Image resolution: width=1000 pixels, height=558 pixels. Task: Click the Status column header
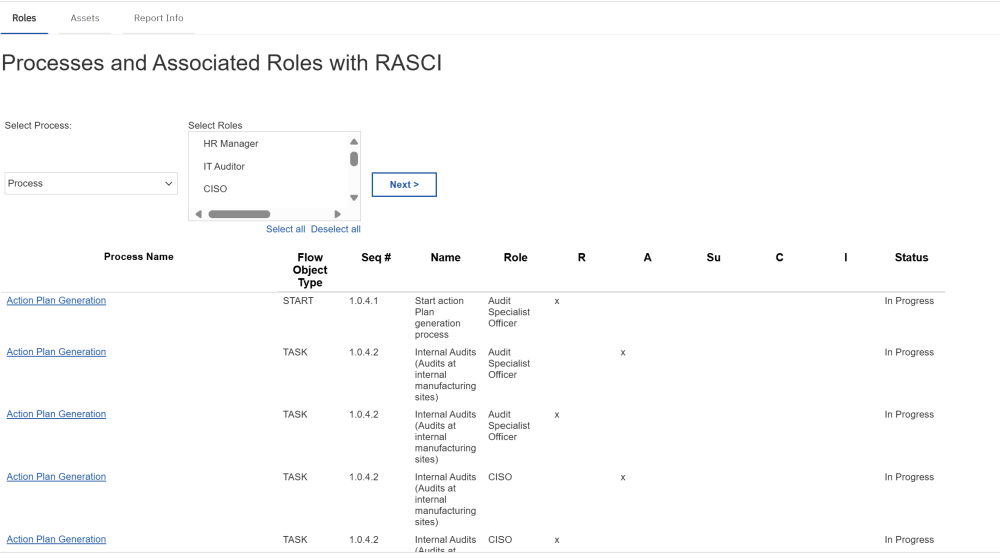(x=911, y=258)
